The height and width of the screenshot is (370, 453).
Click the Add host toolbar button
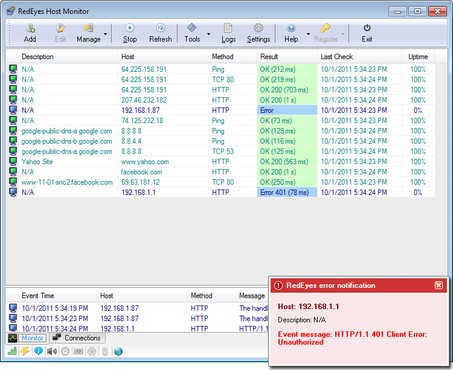[x=30, y=33]
